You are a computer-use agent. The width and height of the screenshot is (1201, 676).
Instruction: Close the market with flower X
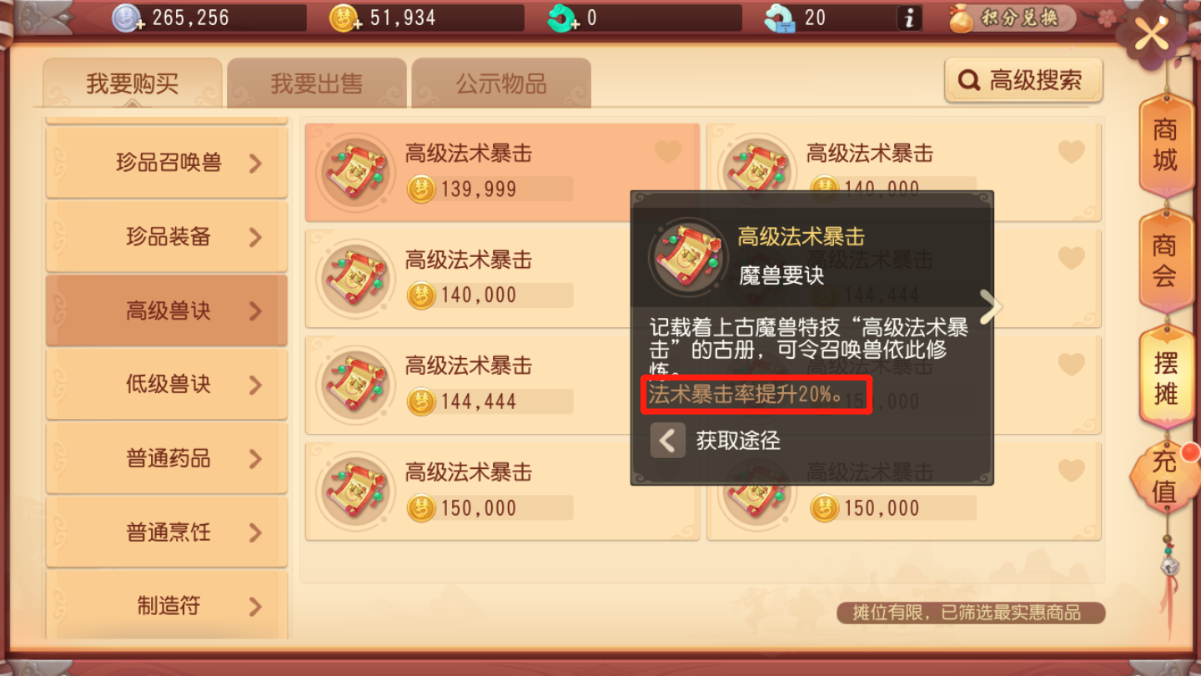1151,36
